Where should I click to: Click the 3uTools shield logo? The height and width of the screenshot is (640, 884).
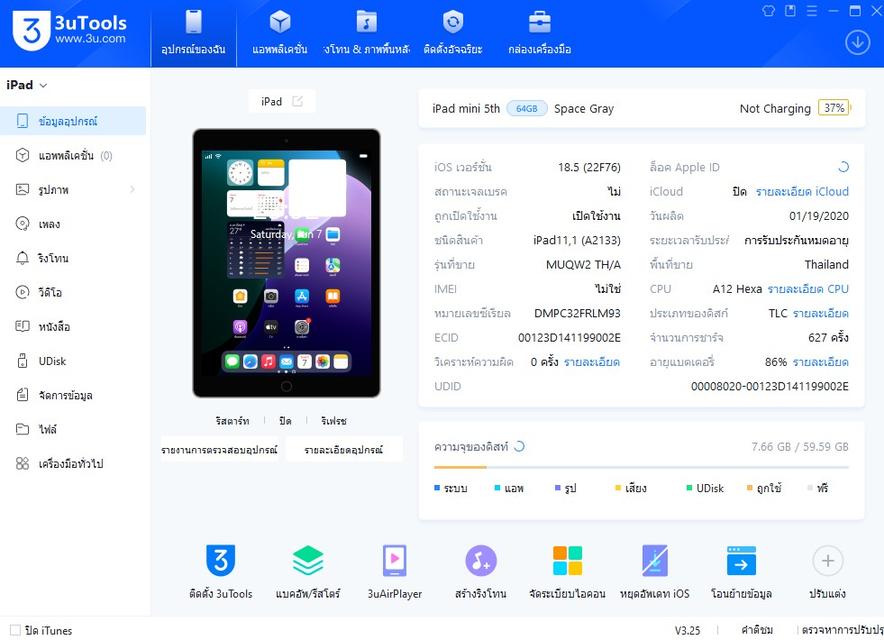[x=31, y=31]
